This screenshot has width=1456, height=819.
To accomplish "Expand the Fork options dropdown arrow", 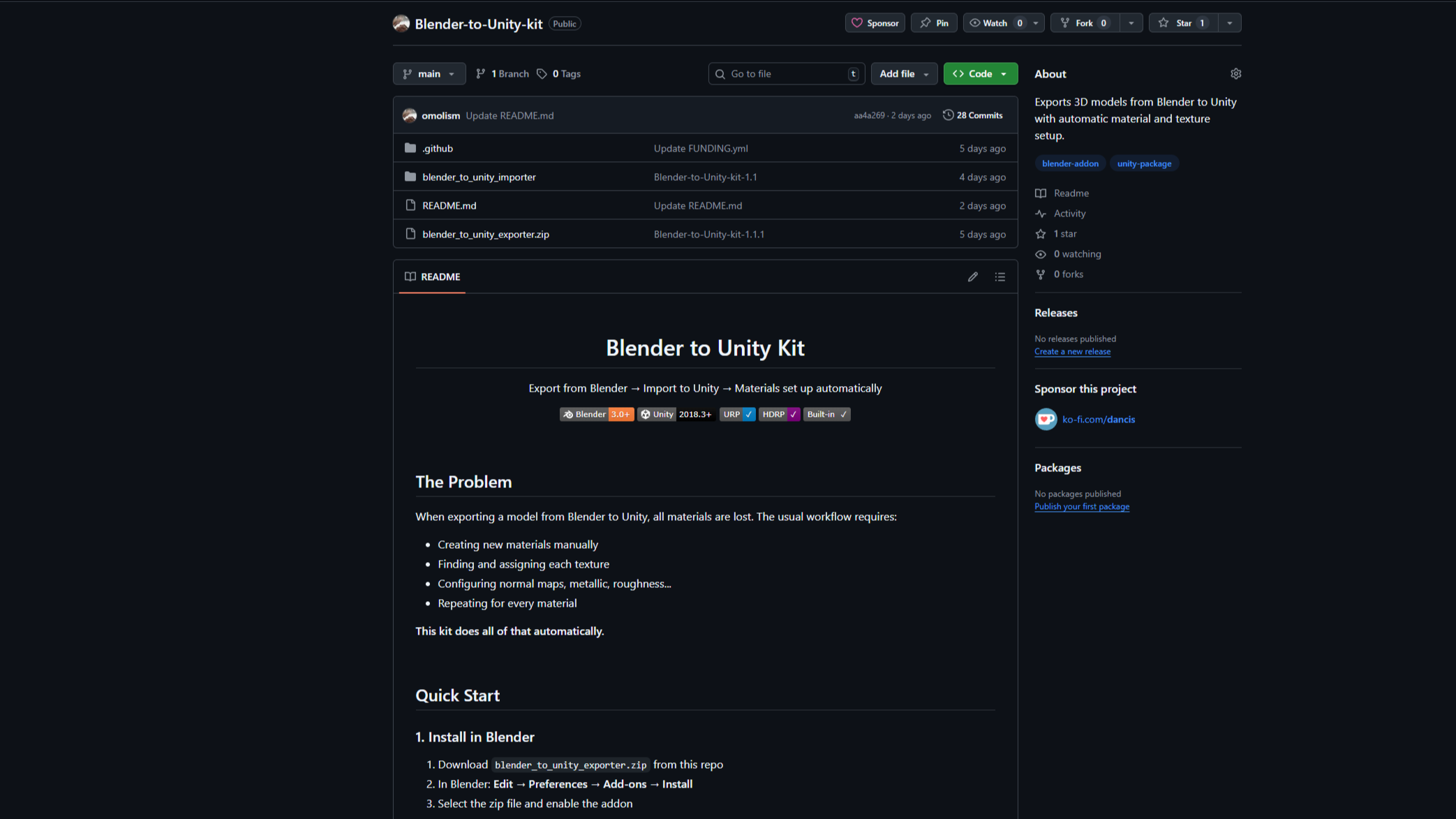I will pyautogui.click(x=1131, y=23).
